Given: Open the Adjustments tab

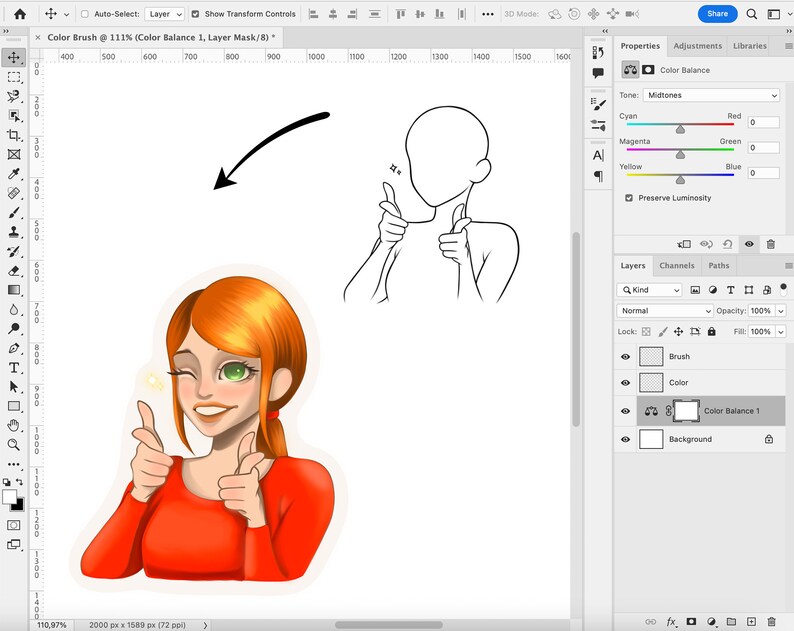Looking at the screenshot, I should click(x=697, y=46).
